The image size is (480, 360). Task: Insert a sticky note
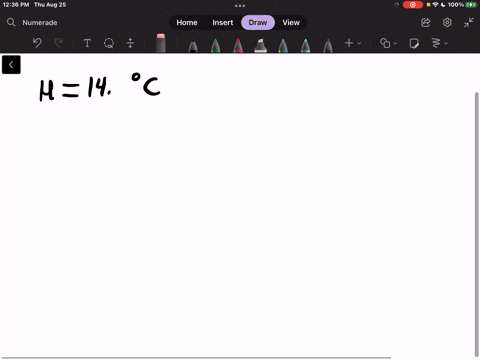pyautogui.click(x=414, y=43)
